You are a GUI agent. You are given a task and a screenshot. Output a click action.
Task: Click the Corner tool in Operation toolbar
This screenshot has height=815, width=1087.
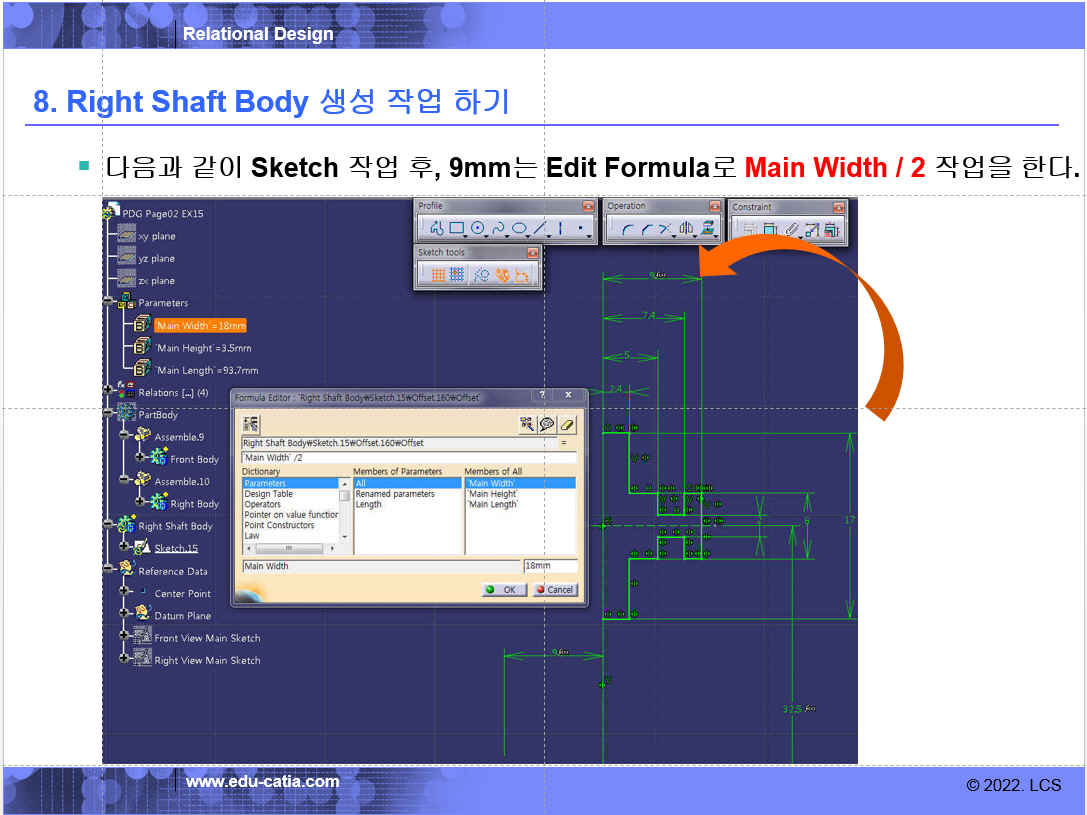627,229
